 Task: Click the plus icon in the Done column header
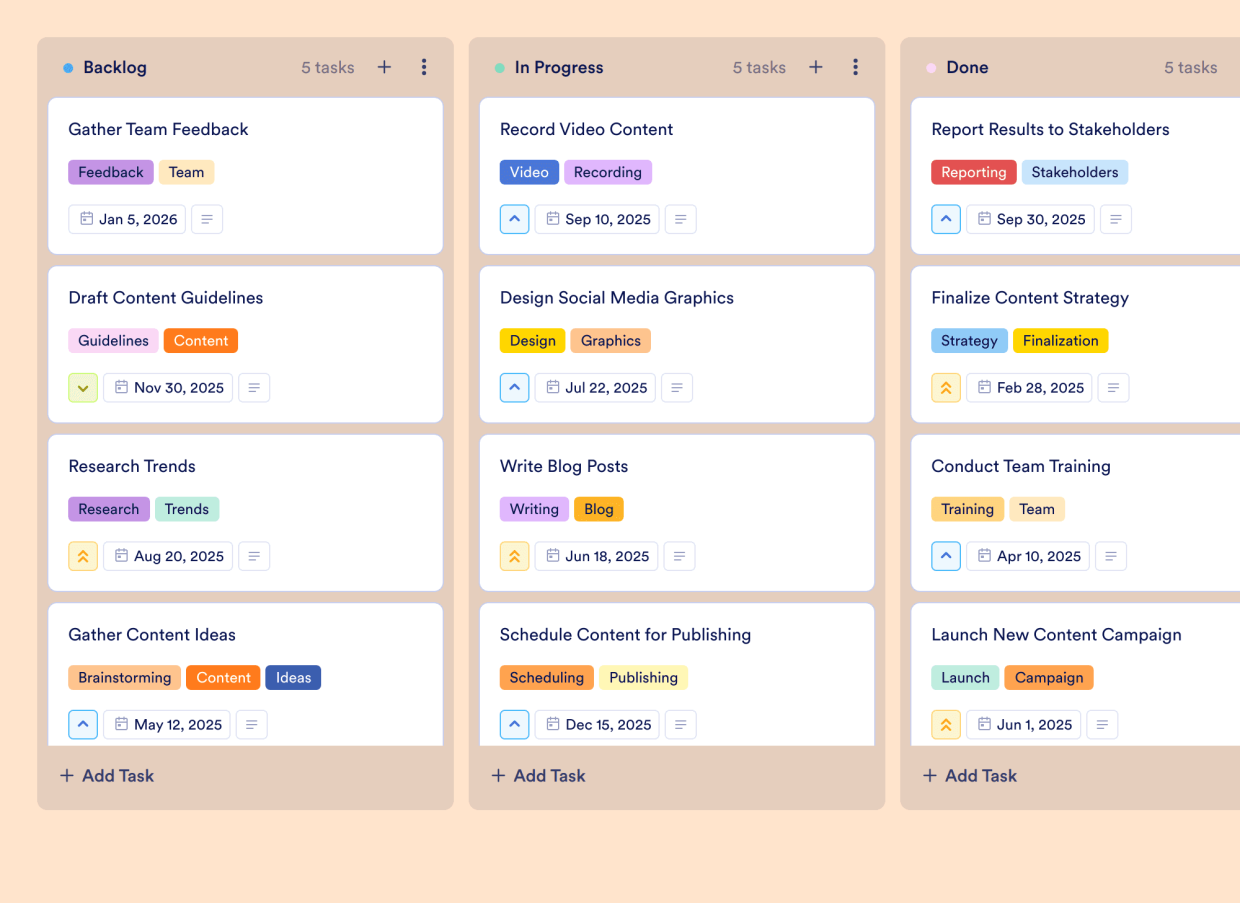(x=1236, y=67)
